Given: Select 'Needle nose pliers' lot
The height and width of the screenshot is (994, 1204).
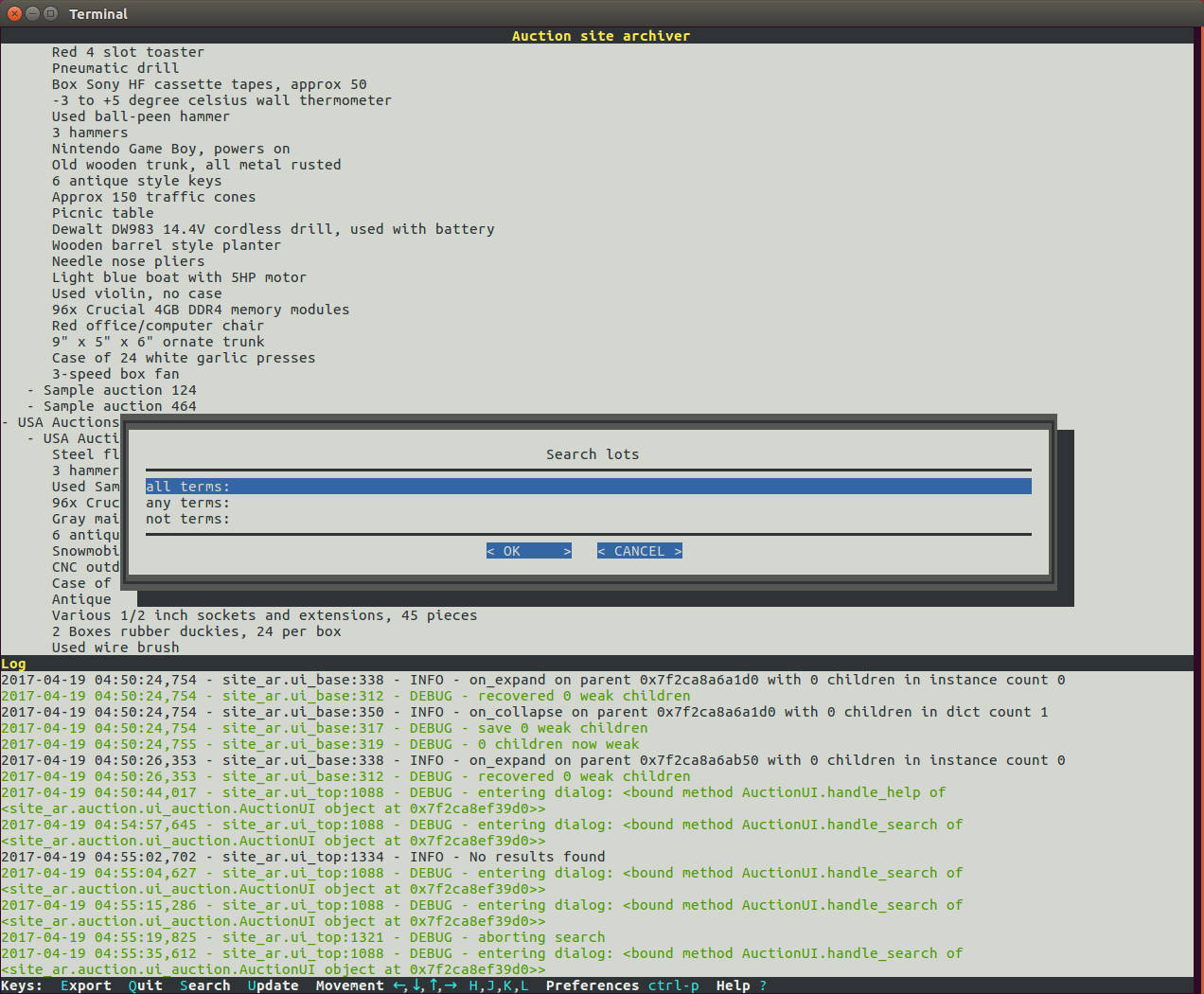Looking at the screenshot, I should 129,261.
